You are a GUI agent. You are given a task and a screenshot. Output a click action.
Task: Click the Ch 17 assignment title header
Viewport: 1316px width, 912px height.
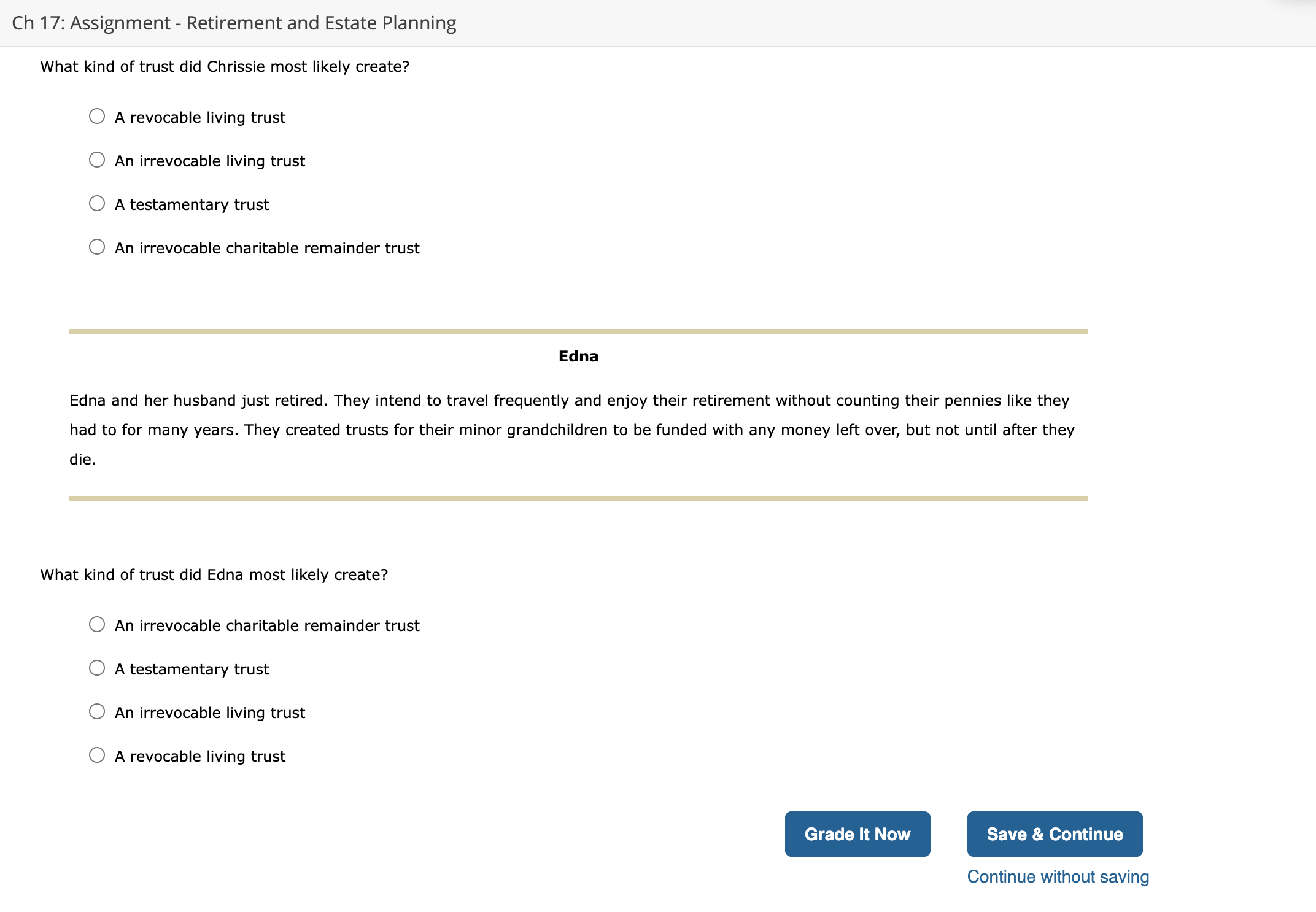point(233,23)
